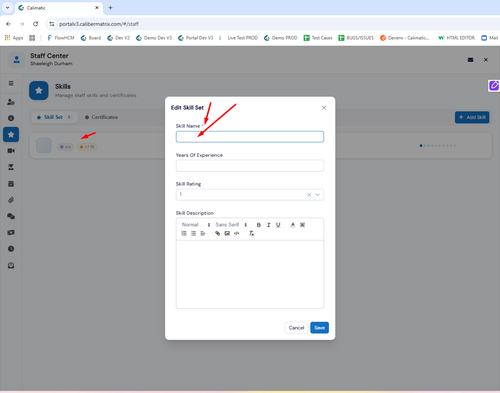The image size is (500, 393).
Task: Open the Apps bookmark shortcut
Action: pos(14,38)
